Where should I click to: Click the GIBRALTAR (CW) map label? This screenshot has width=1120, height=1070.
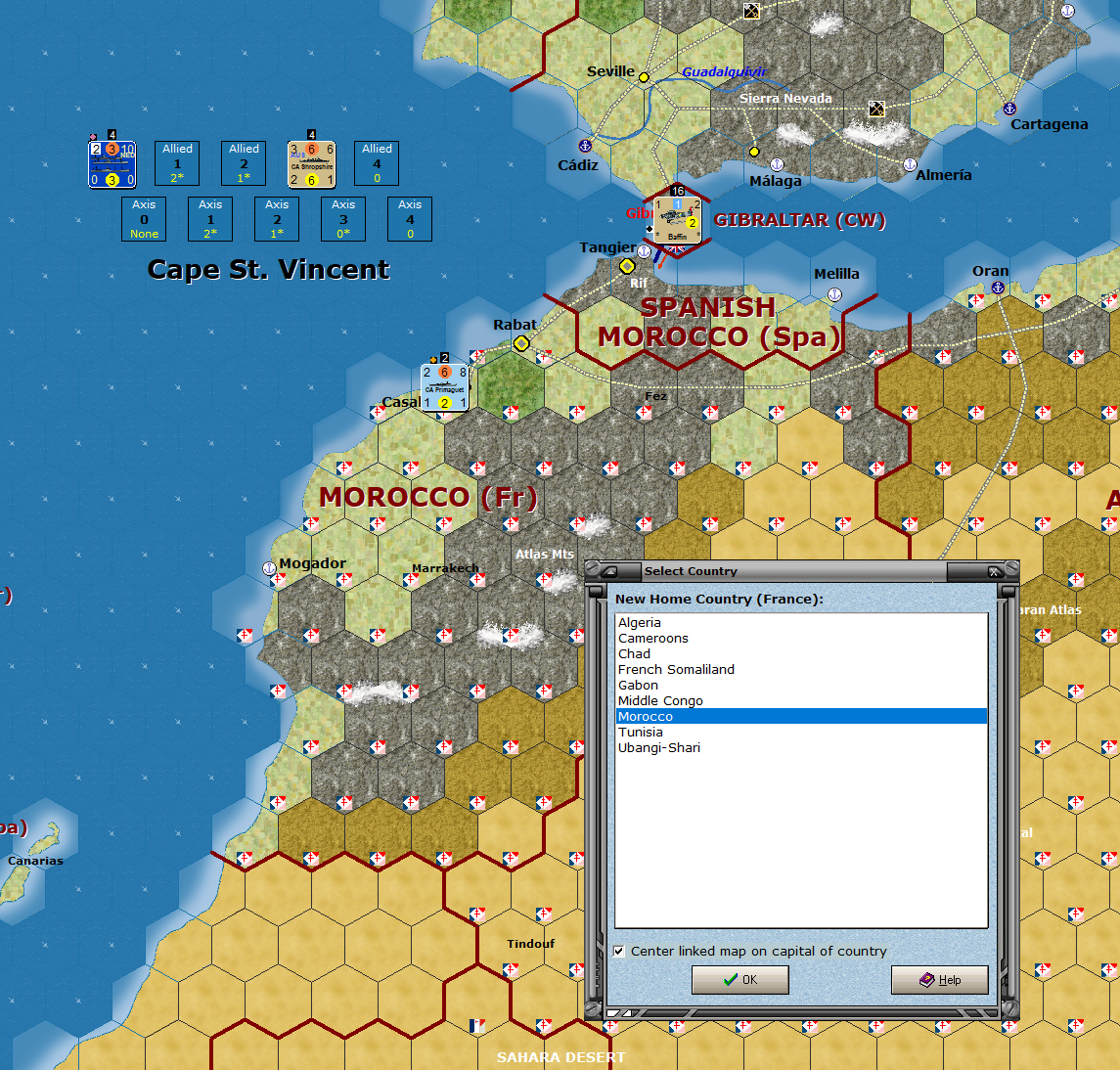pyautogui.click(x=799, y=220)
